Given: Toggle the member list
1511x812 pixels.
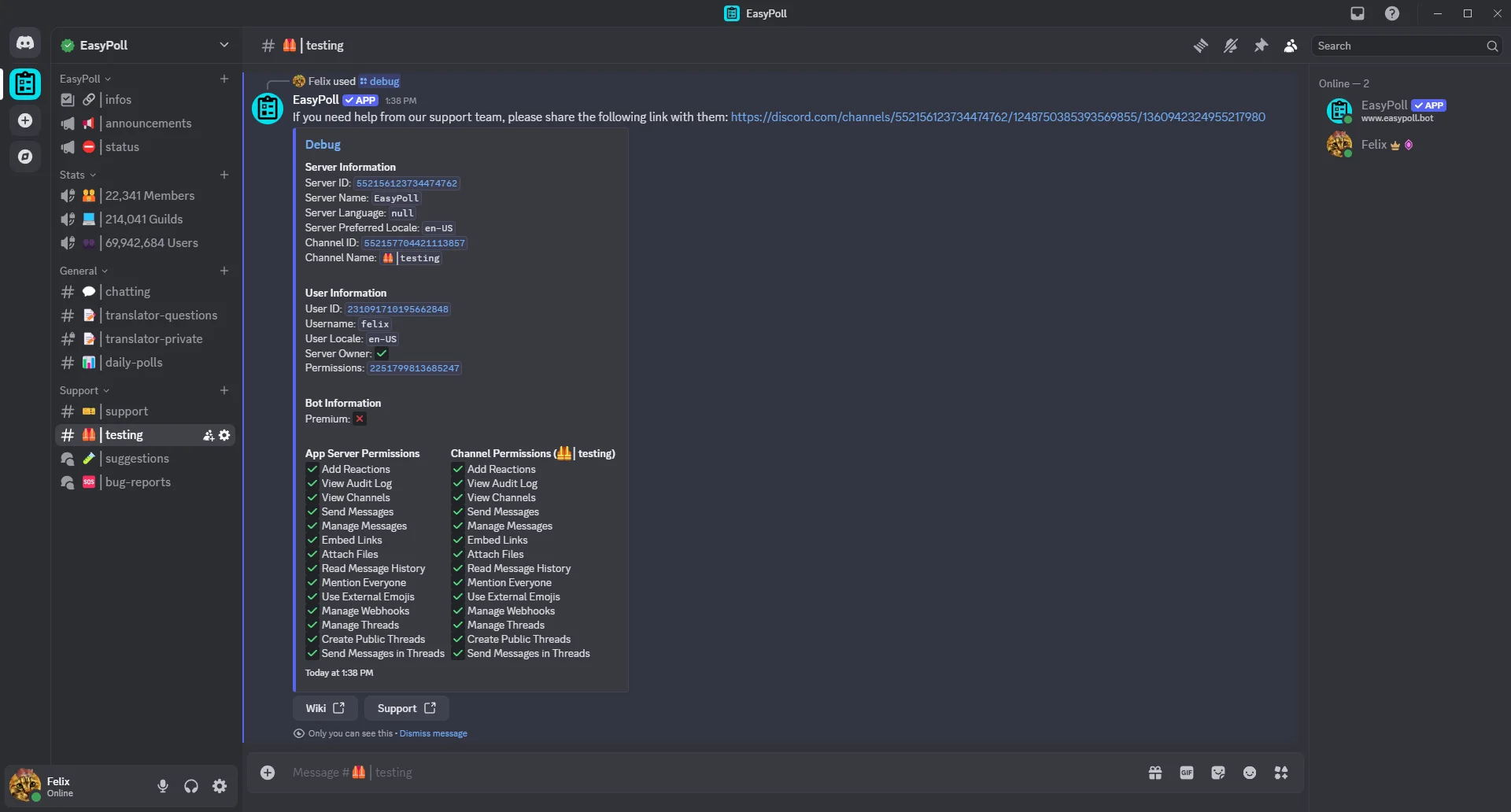Looking at the screenshot, I should pyautogui.click(x=1289, y=46).
